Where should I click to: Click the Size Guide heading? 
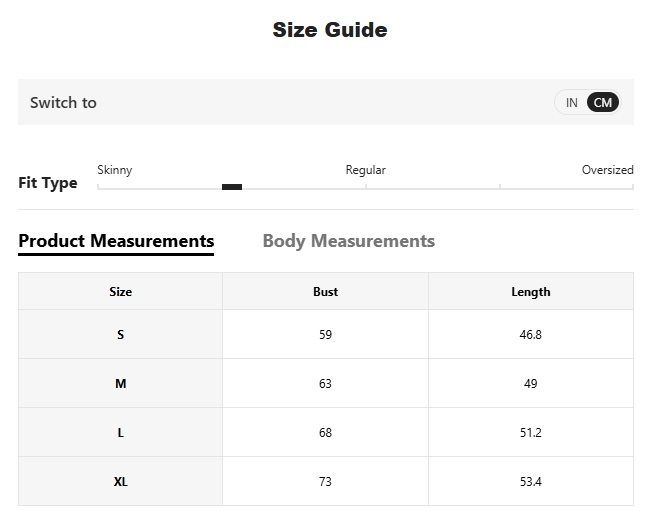[329, 30]
